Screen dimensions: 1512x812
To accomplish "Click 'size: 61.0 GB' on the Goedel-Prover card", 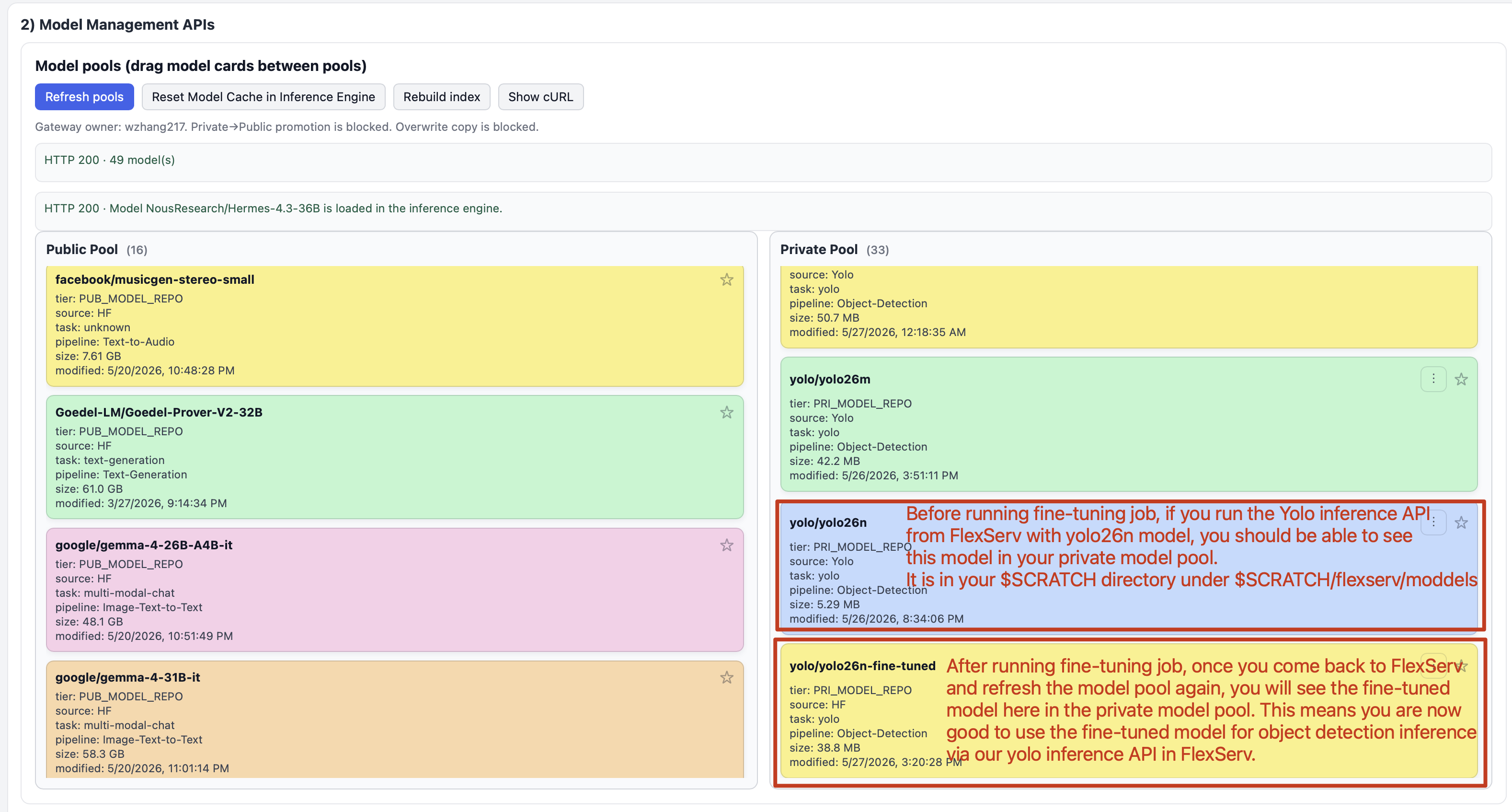I will [89, 488].
